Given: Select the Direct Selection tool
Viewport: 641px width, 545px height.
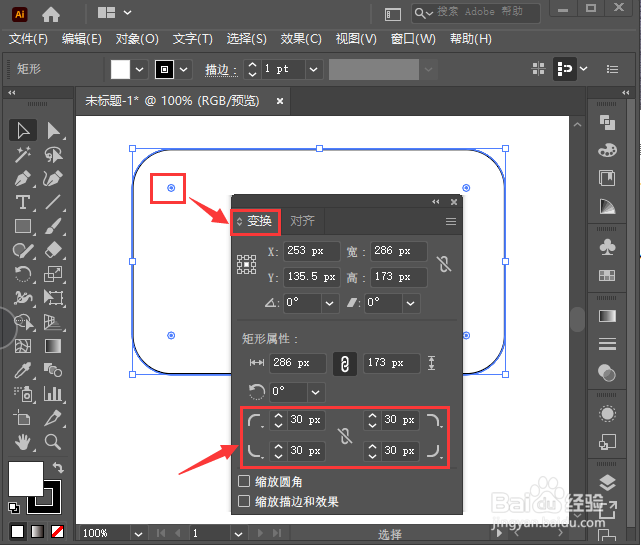Looking at the screenshot, I should (54, 130).
